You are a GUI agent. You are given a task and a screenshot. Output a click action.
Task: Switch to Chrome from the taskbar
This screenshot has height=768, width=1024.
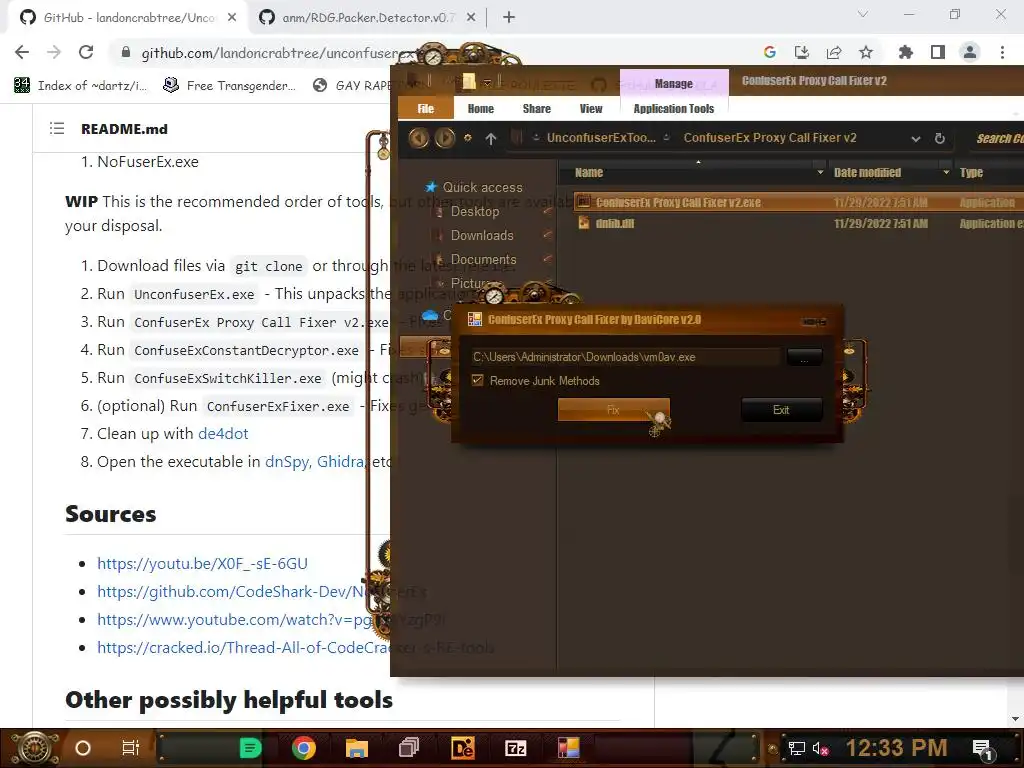pyautogui.click(x=304, y=748)
